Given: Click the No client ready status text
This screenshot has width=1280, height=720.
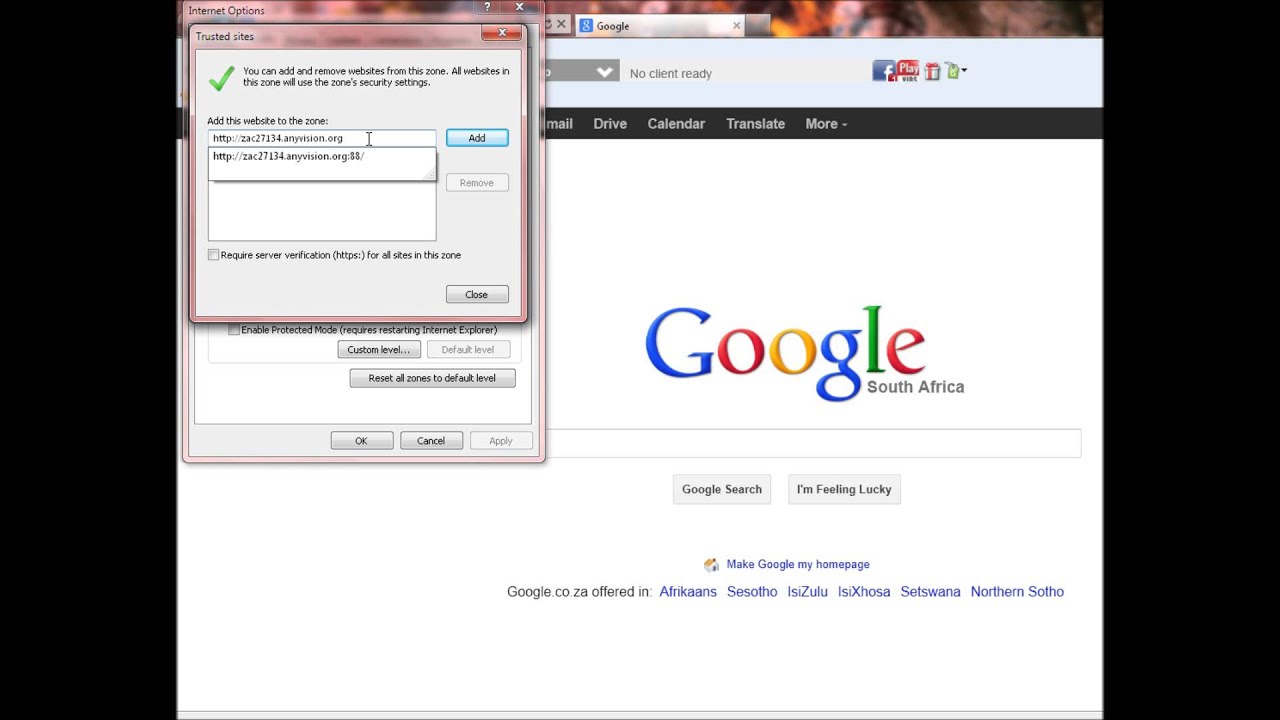Looking at the screenshot, I should click(x=671, y=73).
